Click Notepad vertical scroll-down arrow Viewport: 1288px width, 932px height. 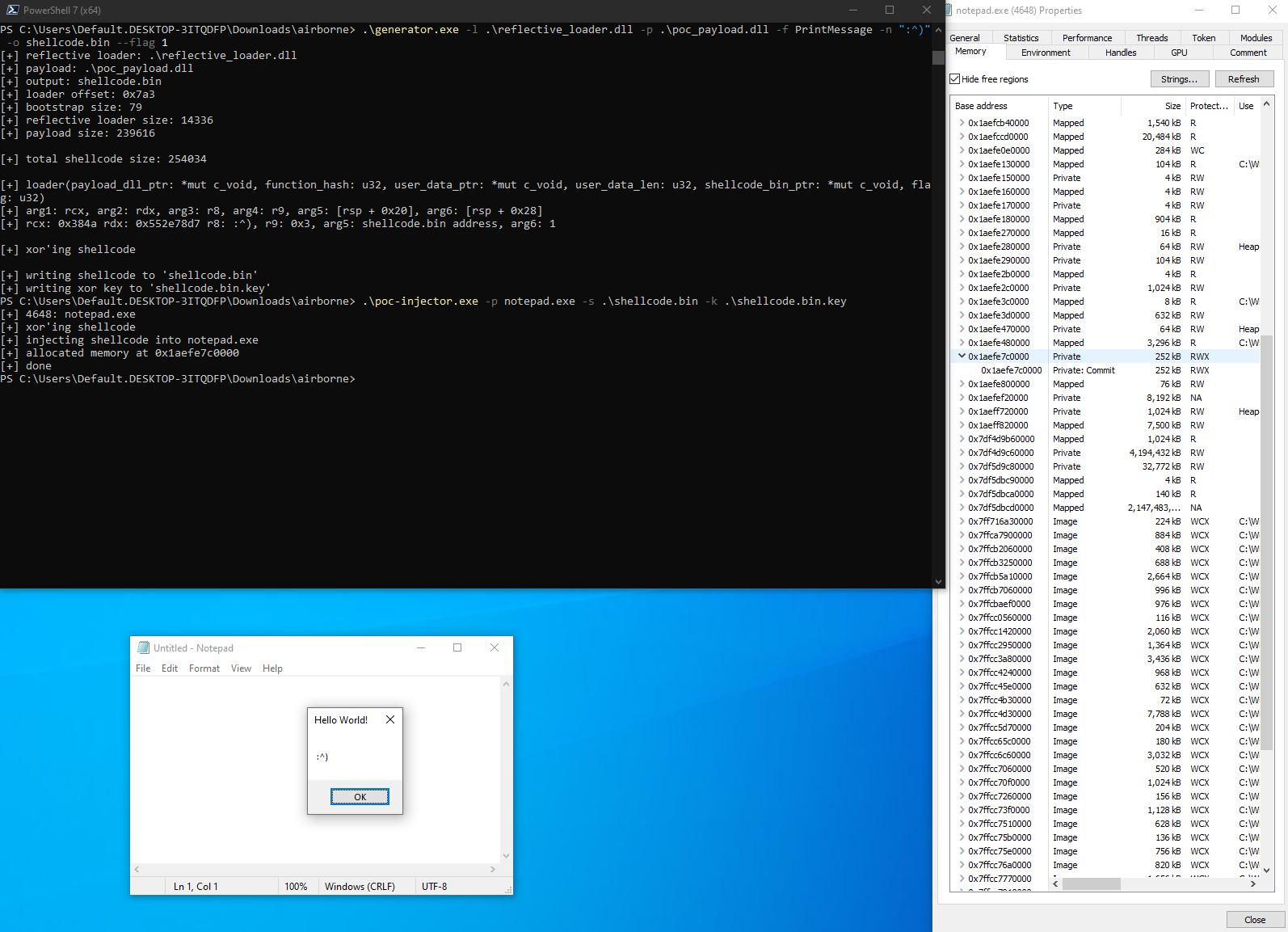click(507, 856)
